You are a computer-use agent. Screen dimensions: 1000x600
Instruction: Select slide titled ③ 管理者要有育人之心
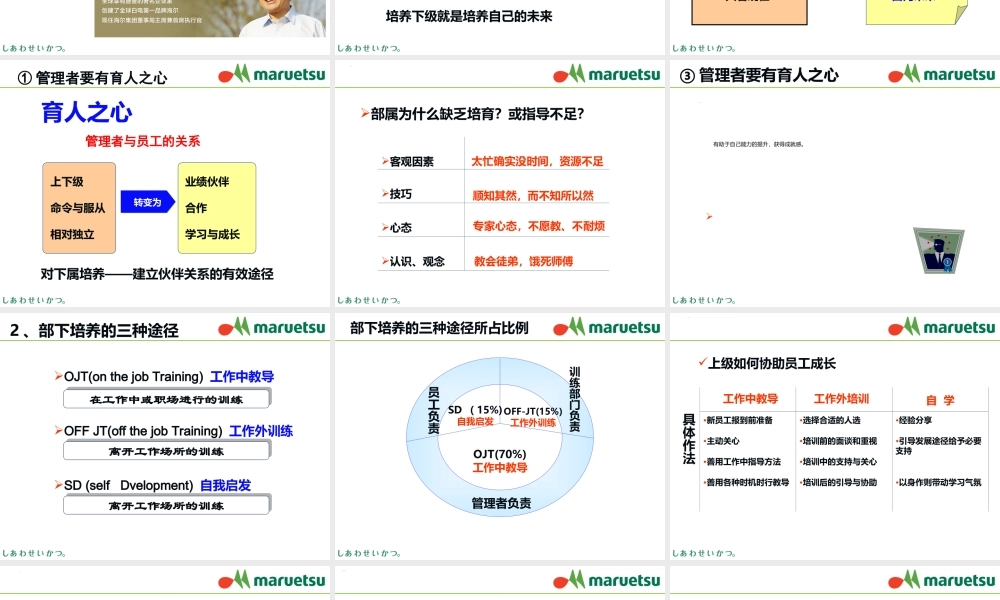pyautogui.click(x=835, y=184)
